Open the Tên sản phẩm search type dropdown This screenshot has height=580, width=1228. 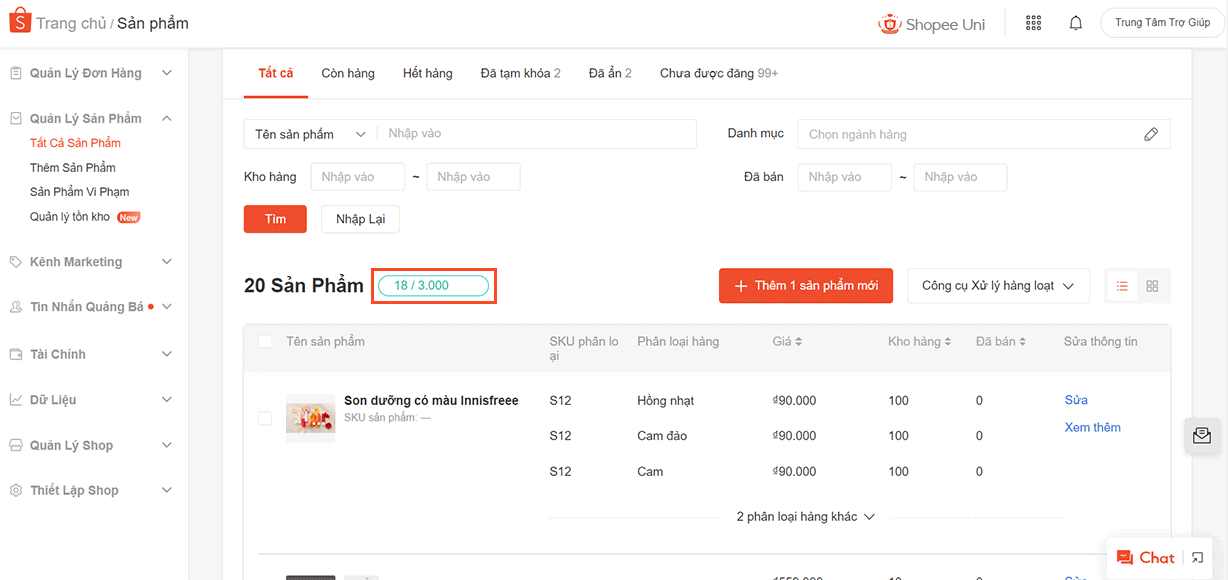(x=310, y=134)
